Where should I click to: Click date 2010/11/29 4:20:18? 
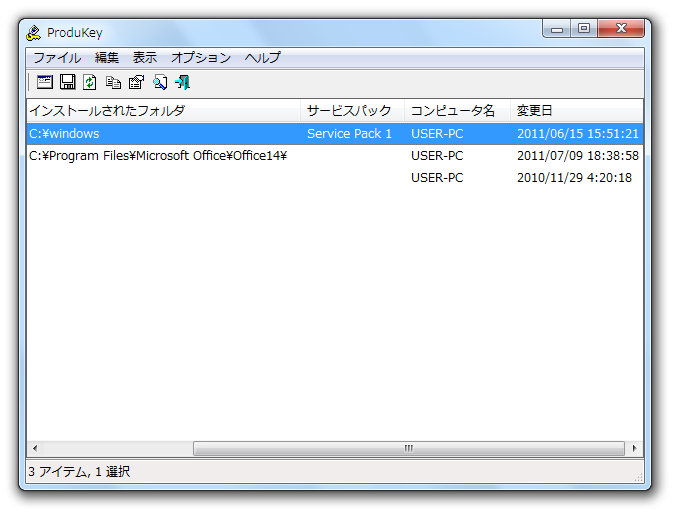[x=574, y=178]
